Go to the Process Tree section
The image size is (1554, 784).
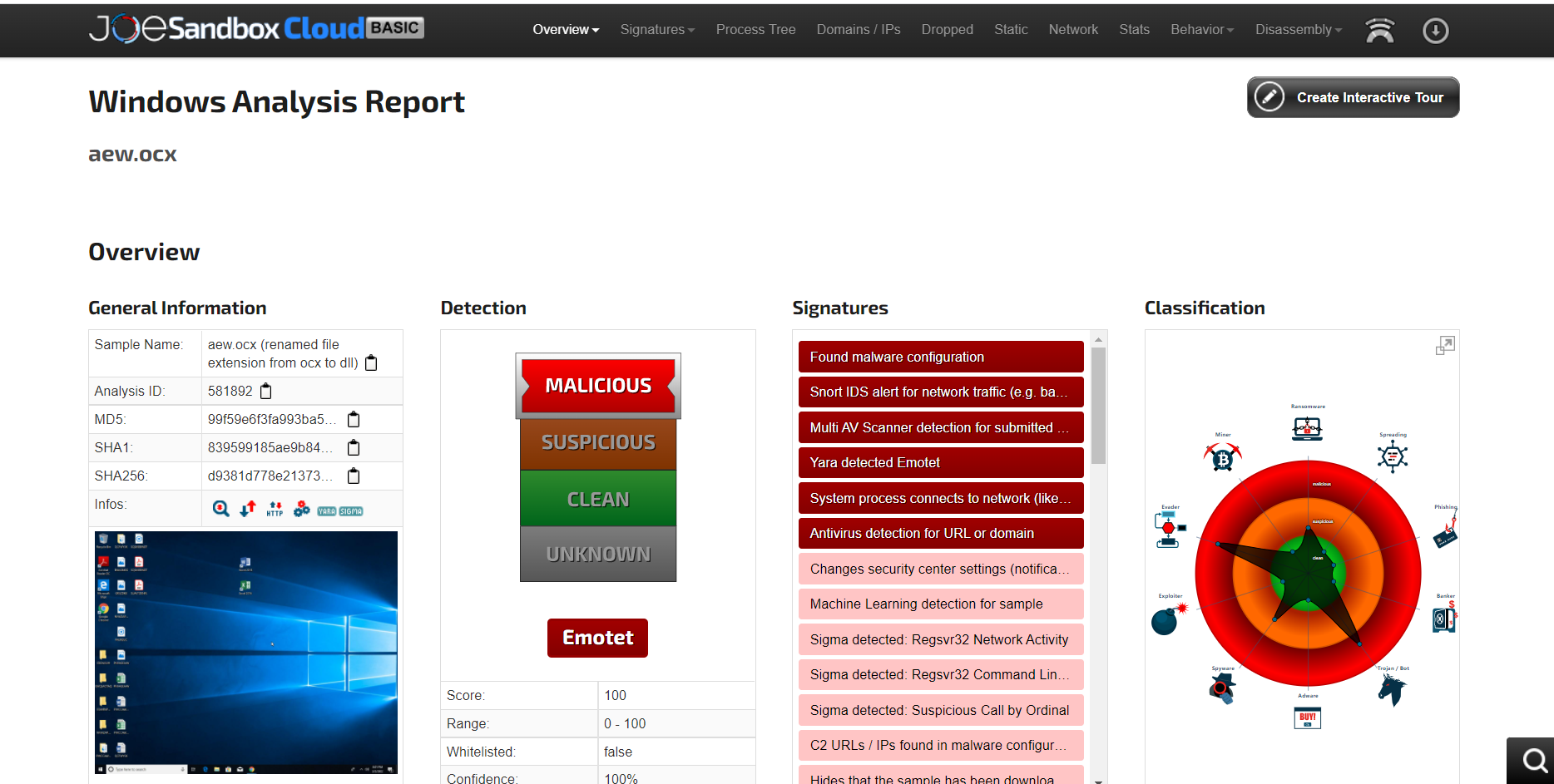point(755,30)
